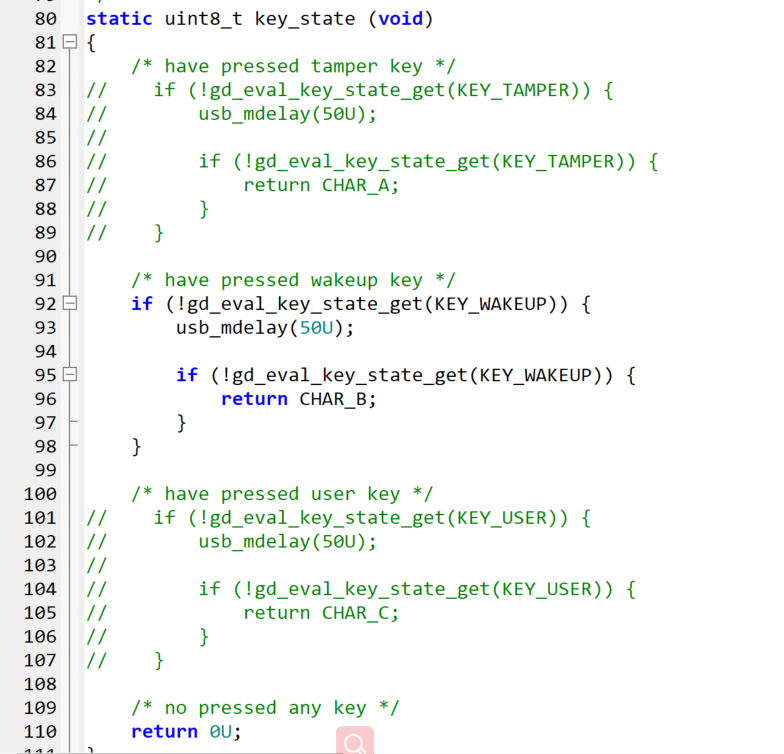
Task: Click line number 80 in the gutter
Action: [46, 19]
